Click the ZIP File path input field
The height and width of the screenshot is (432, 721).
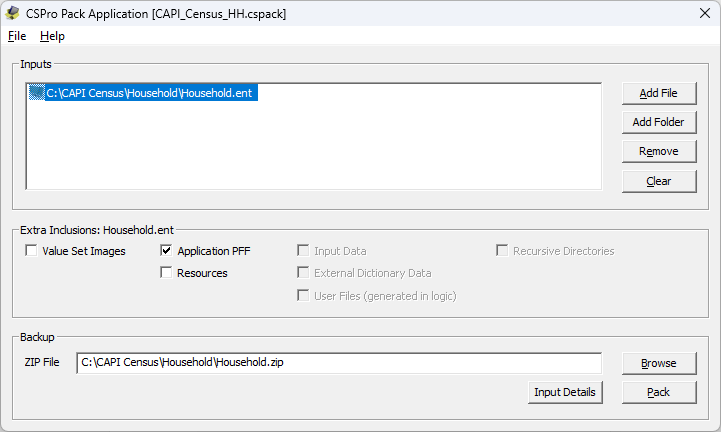click(x=338, y=362)
